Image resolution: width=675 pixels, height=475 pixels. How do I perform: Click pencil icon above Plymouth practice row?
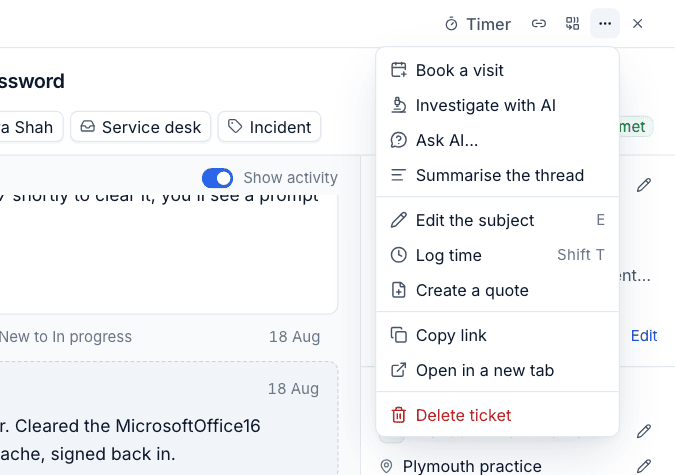644,431
